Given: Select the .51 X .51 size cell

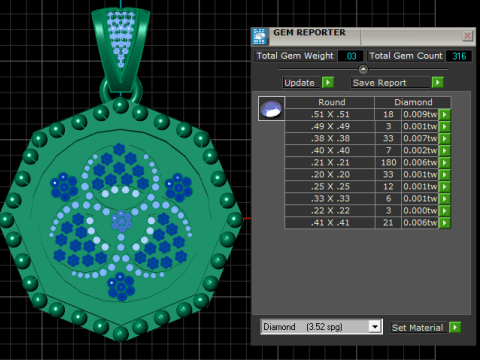Looking at the screenshot, I should coord(330,114).
